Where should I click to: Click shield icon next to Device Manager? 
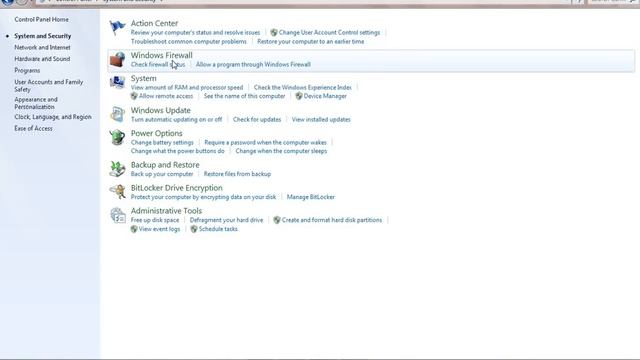[x=299, y=96]
